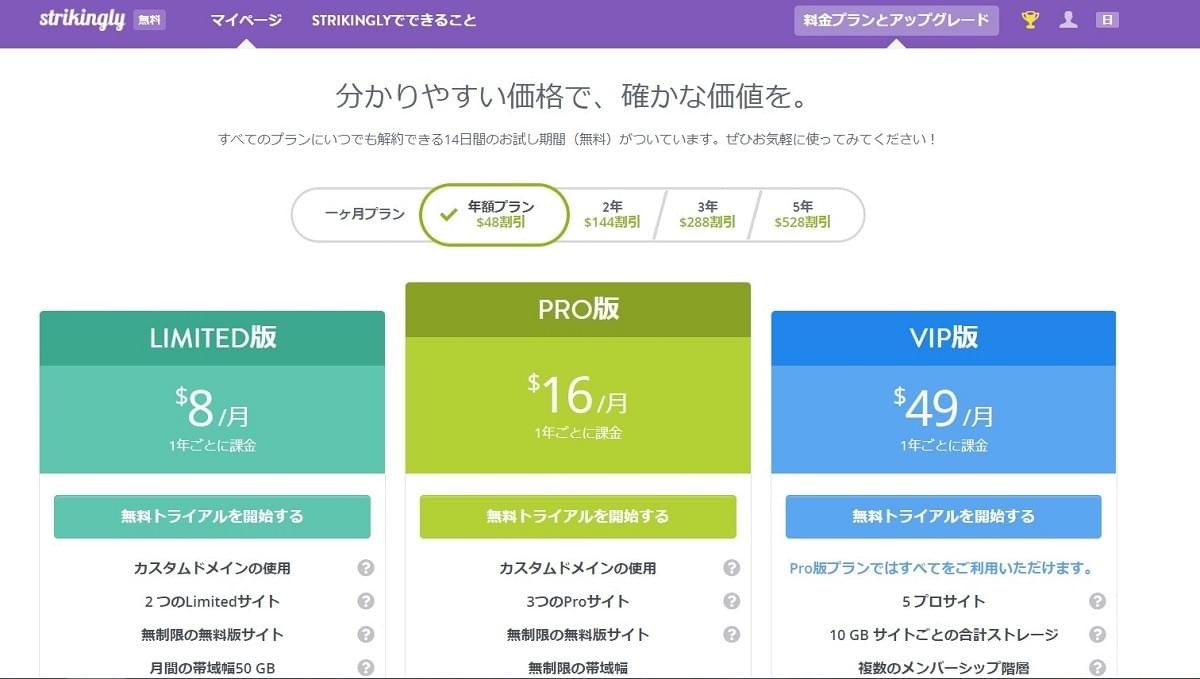Click help icon beside LIMITED カスタムドメインの使用
This screenshot has height=679, width=1200.
366,568
